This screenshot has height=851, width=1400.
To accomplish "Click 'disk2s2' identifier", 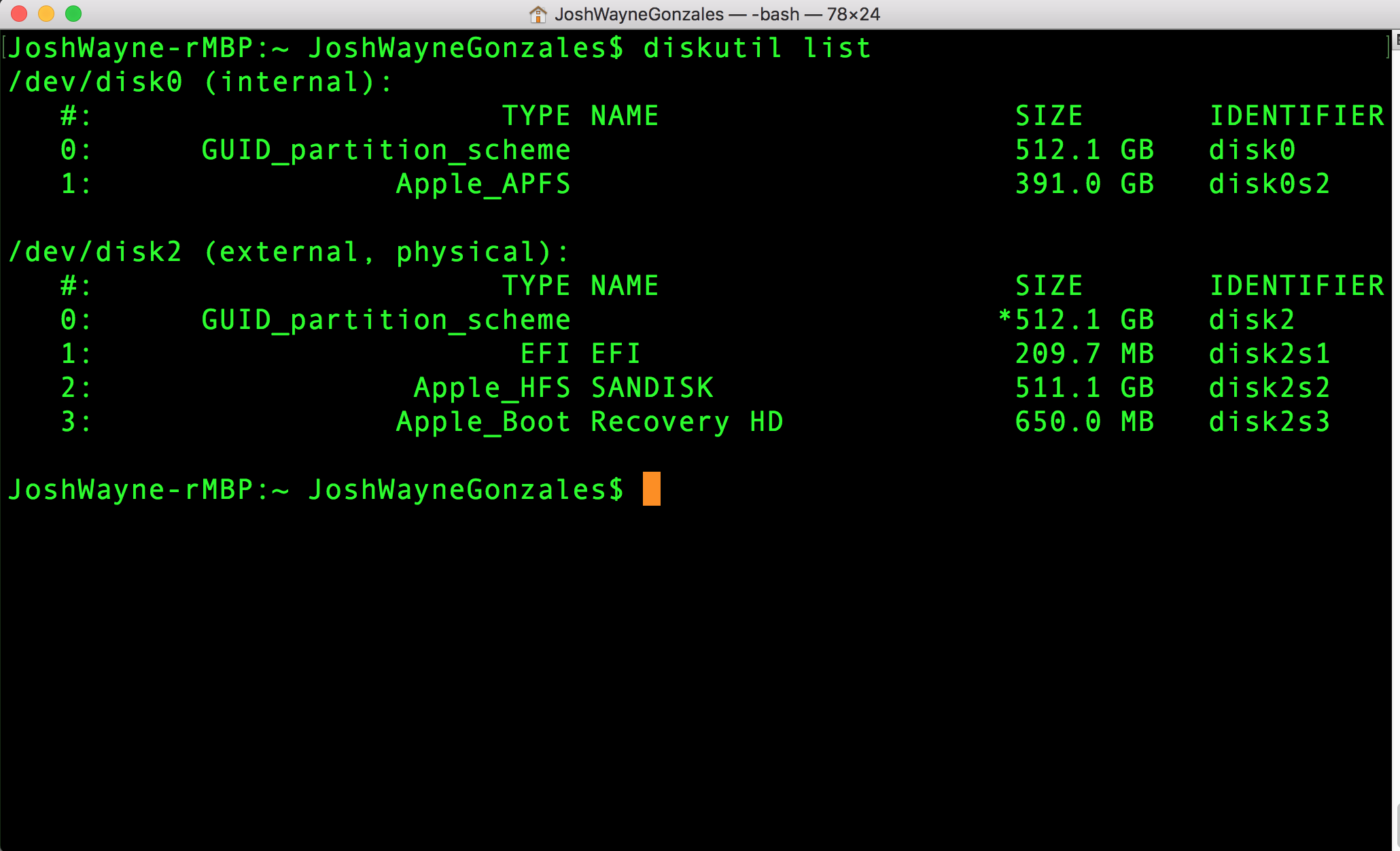I will 1270,388.
